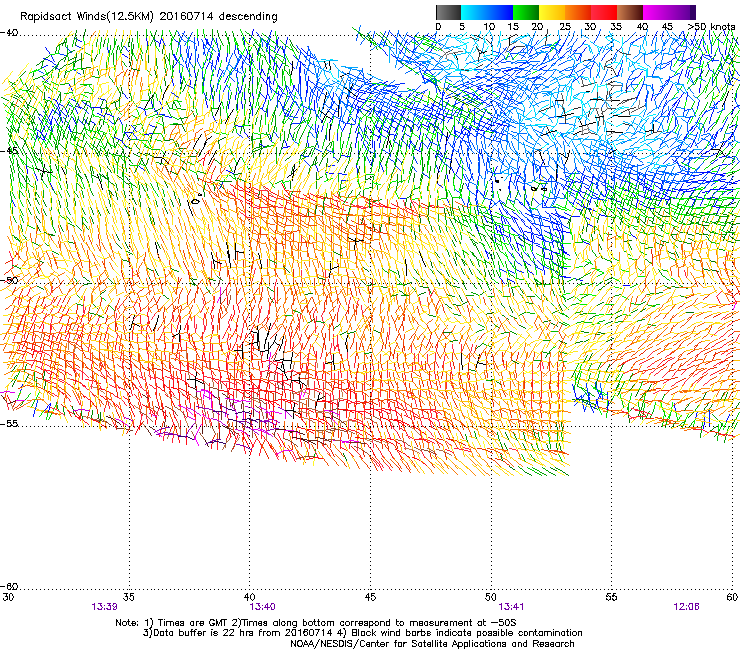Screen dimensions: 740x650
Task: Click the '10' label under the color bar
Action: (x=489, y=27)
